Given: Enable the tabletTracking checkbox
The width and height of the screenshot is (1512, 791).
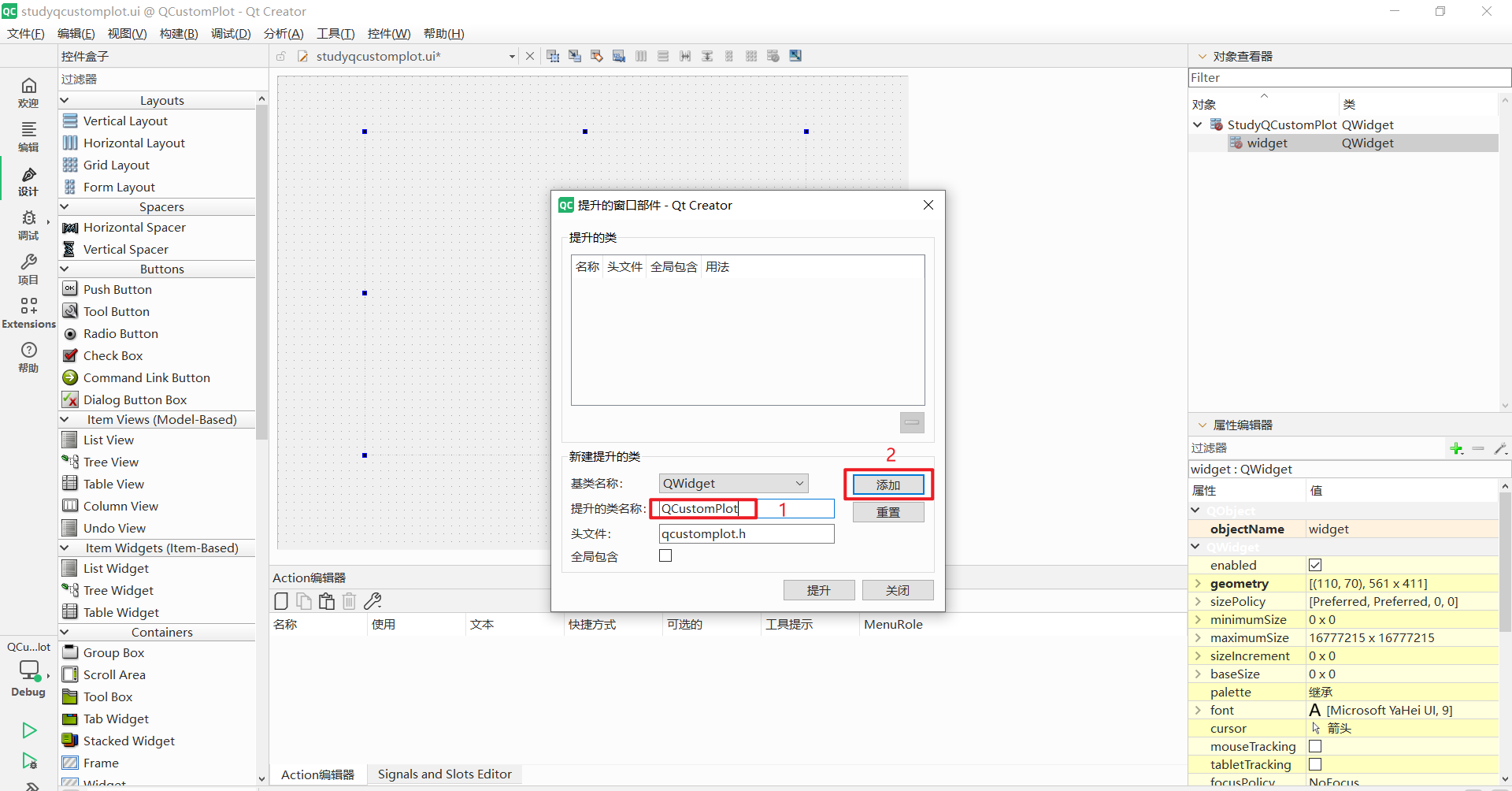Looking at the screenshot, I should [1315, 764].
